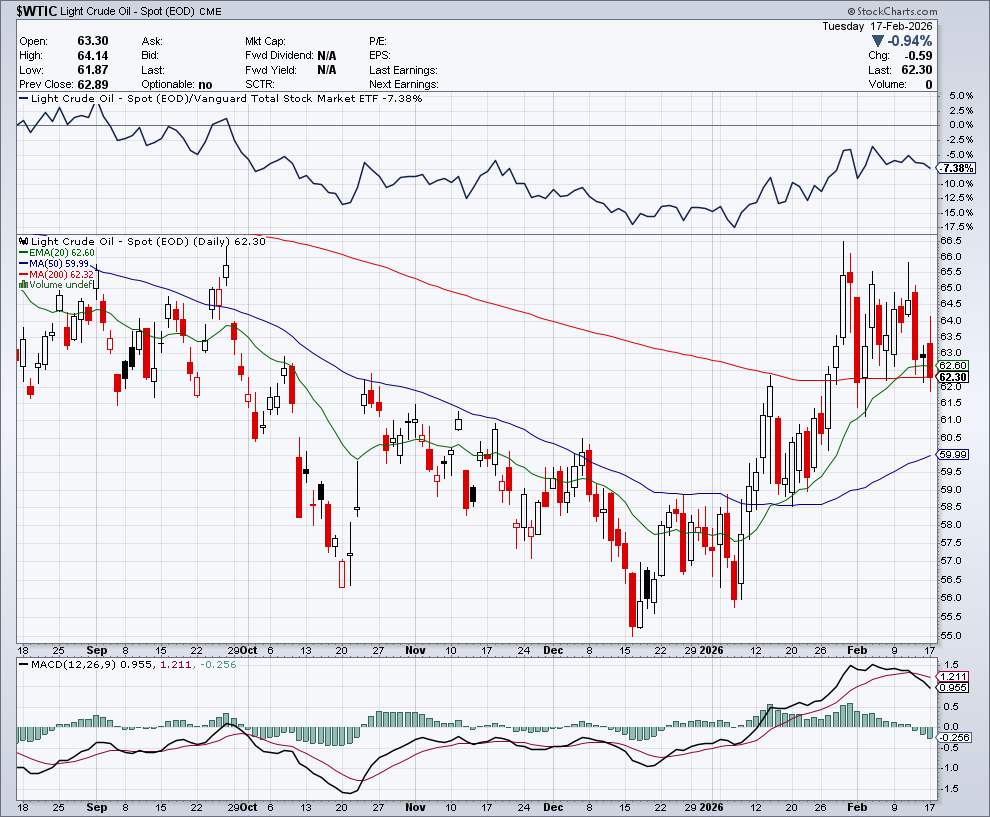
Task: Click the Nov label on price chart axis
Action: [x=415, y=650]
